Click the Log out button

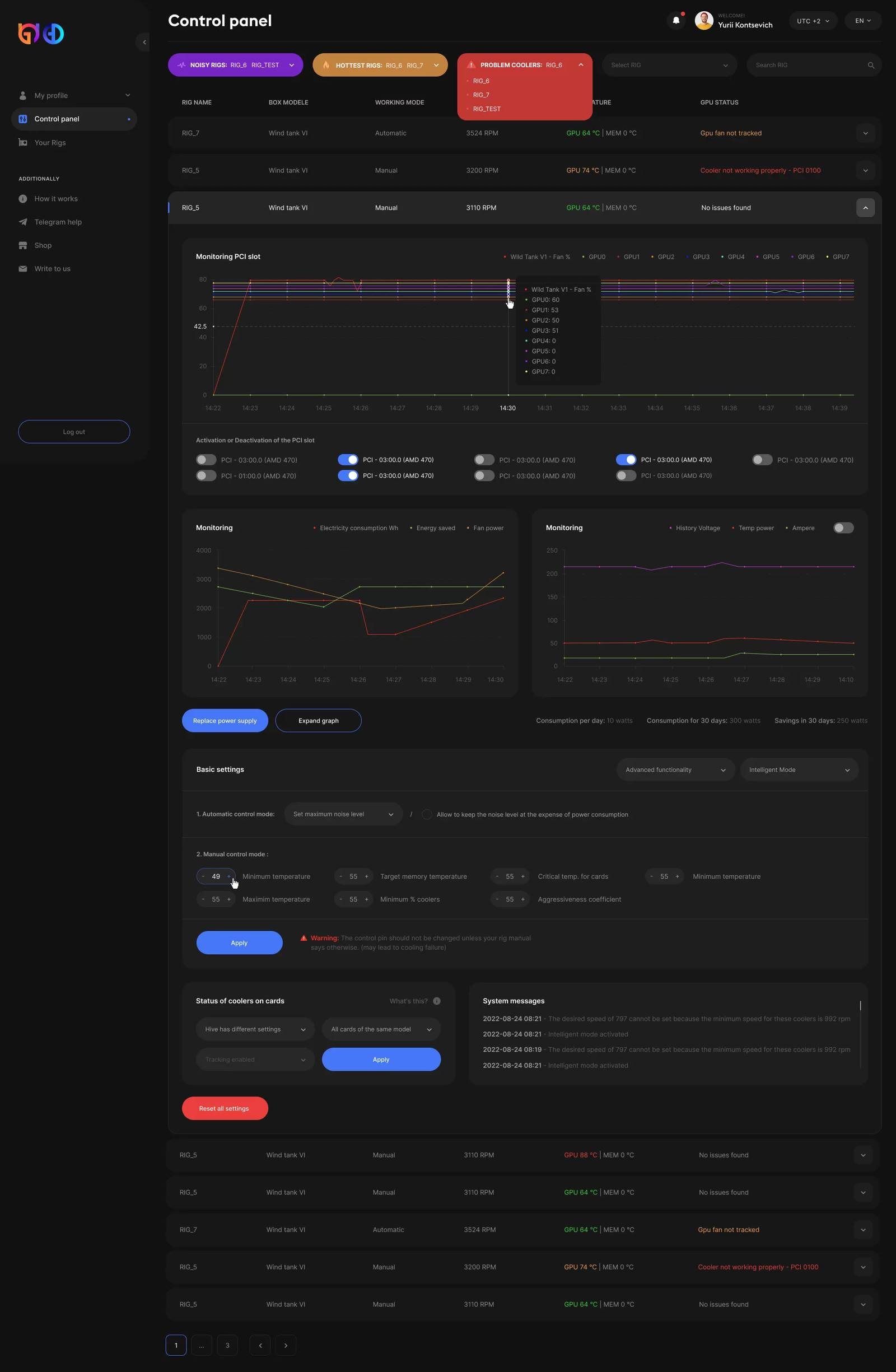coord(74,432)
